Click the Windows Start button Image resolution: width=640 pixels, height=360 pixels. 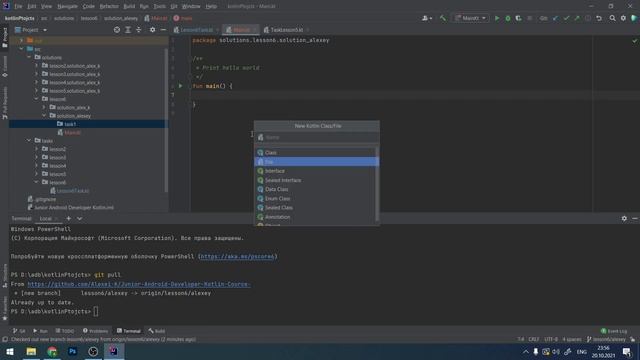tap(10, 351)
